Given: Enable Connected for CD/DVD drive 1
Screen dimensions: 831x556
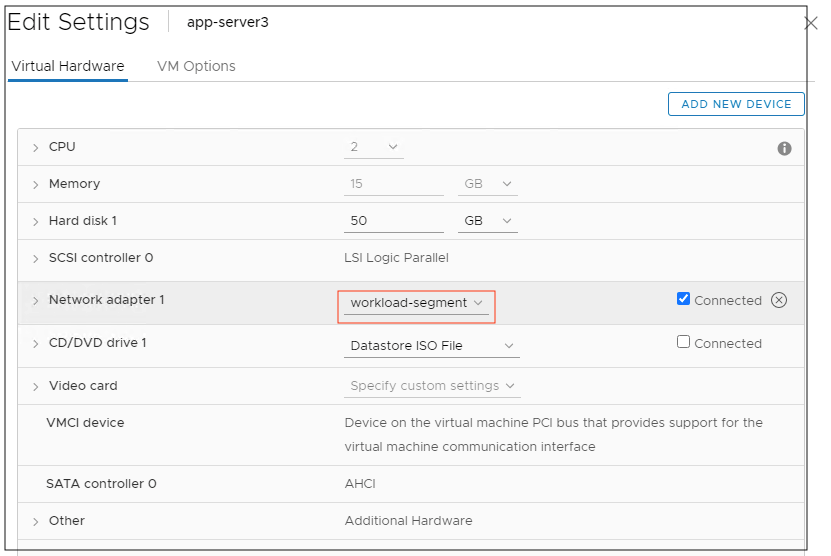Looking at the screenshot, I should coord(684,342).
